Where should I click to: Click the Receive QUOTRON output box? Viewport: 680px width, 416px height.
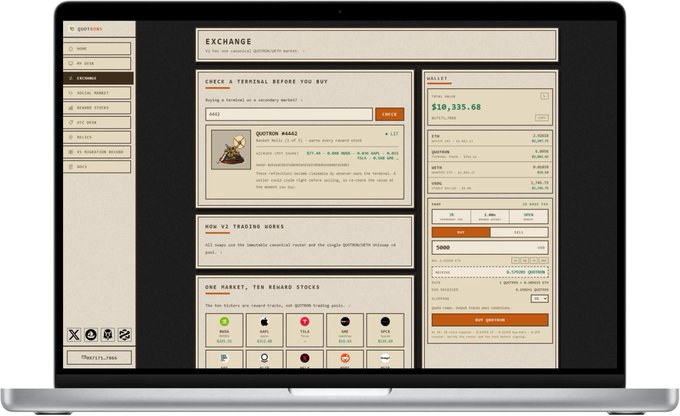tap(490, 272)
